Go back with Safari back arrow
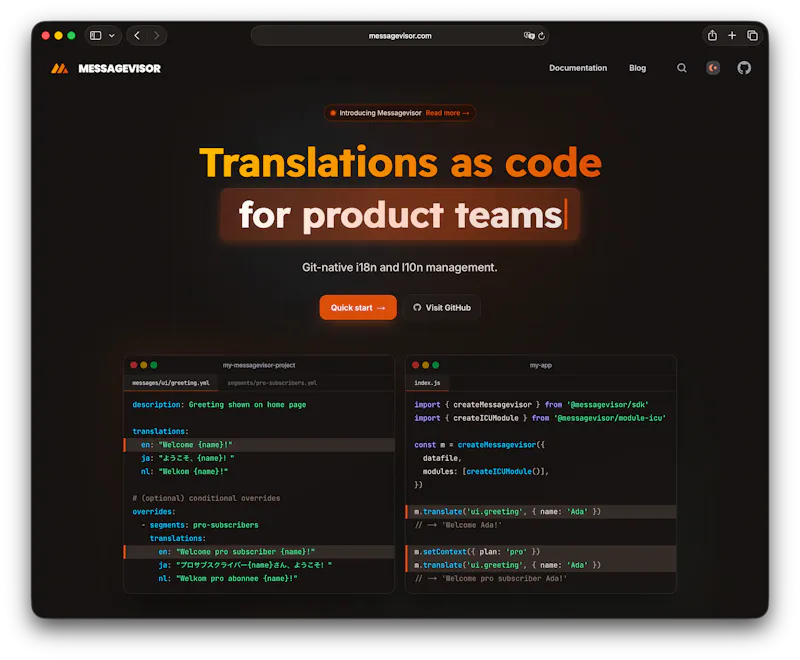Screen dimensions: 800x660 coord(137,35)
